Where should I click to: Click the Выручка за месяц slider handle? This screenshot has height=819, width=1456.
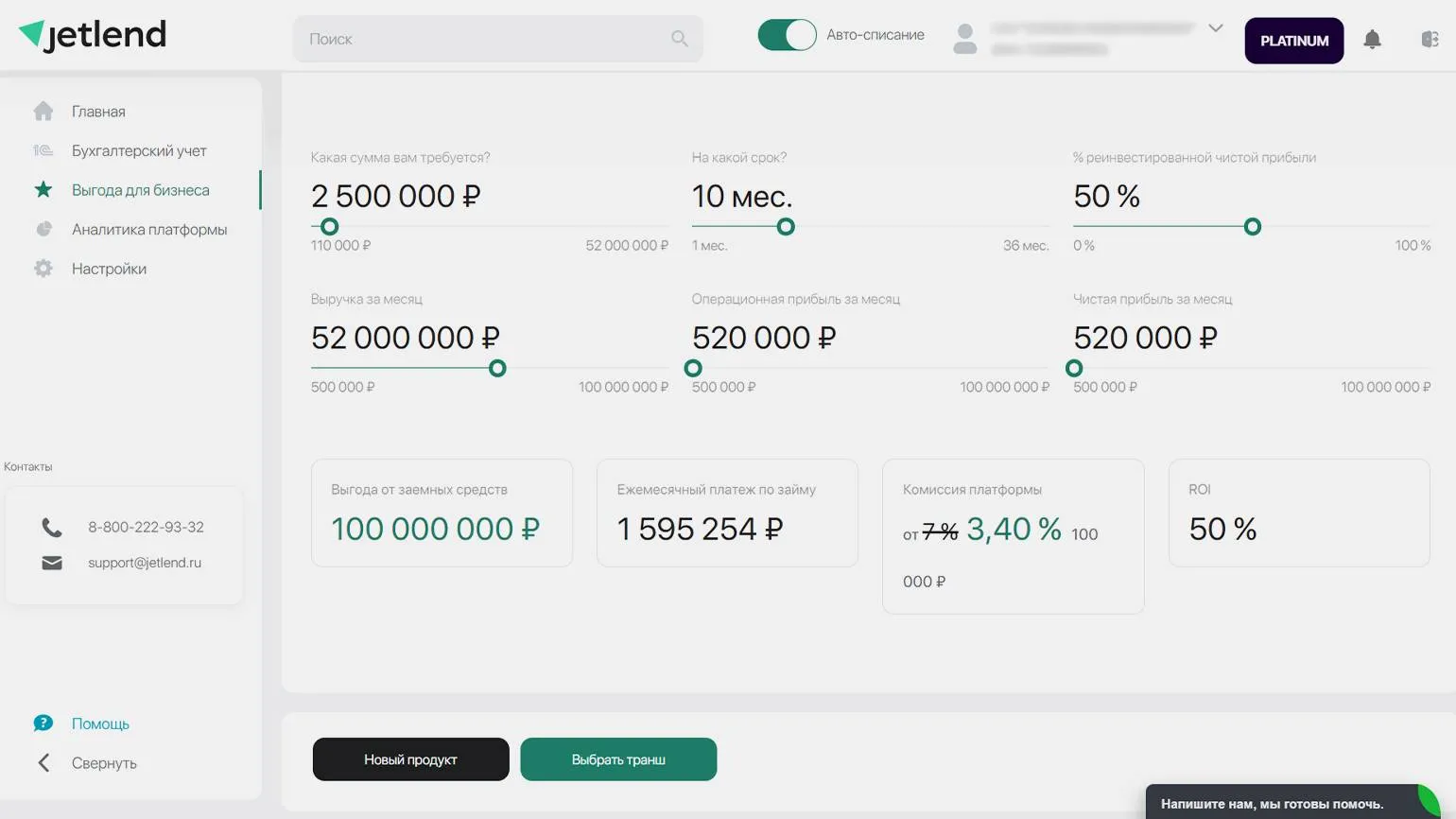click(497, 369)
